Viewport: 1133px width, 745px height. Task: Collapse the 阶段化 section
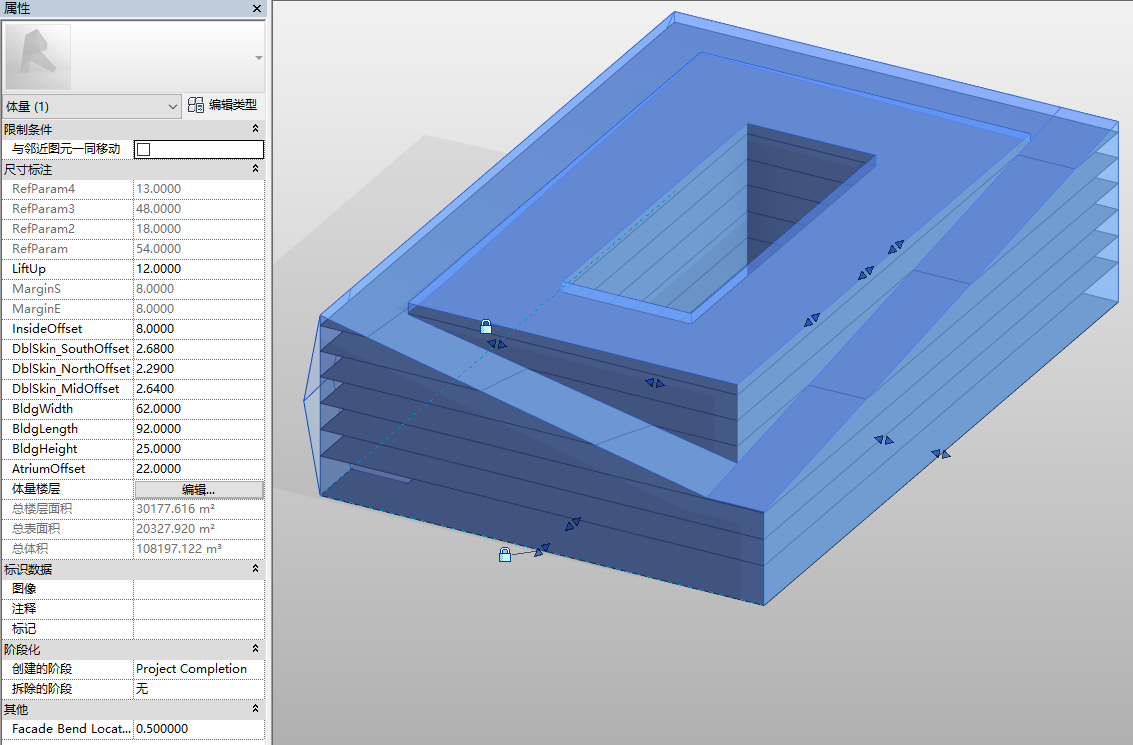[255, 650]
